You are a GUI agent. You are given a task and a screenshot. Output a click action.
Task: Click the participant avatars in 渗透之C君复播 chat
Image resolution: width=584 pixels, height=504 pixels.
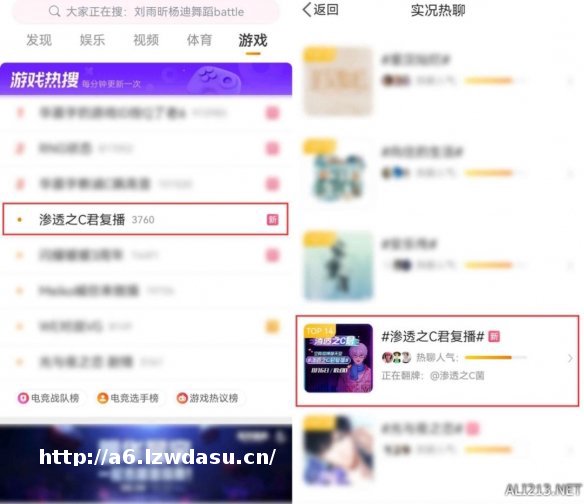tap(396, 357)
